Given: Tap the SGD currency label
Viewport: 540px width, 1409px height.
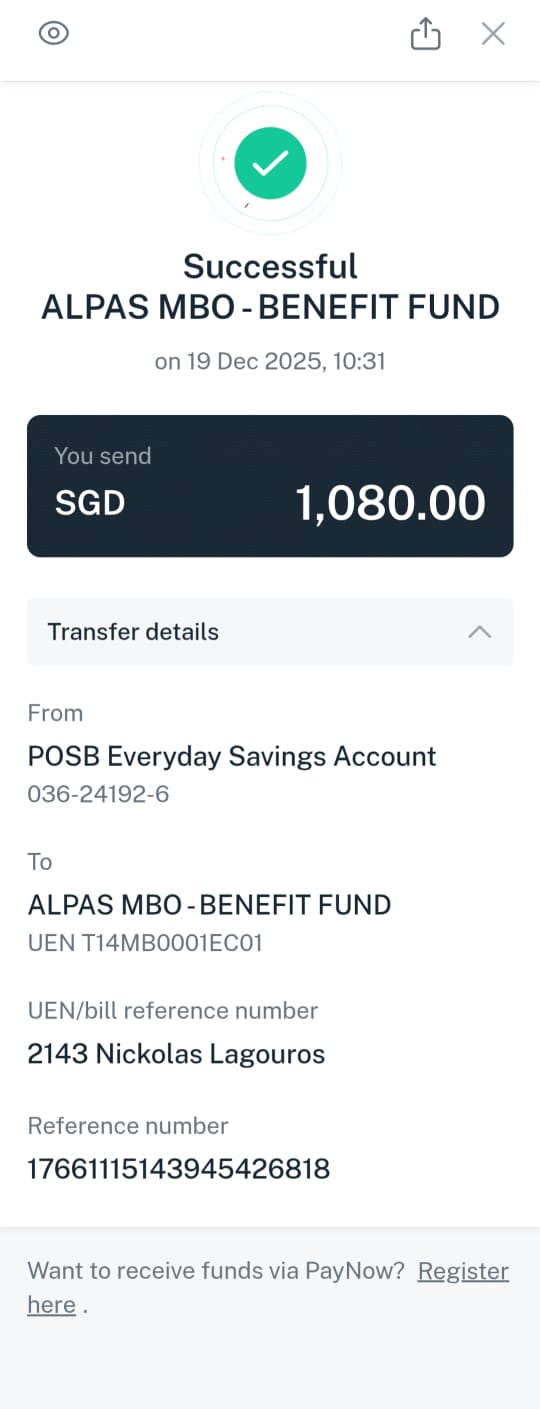Looking at the screenshot, I should 90,502.
